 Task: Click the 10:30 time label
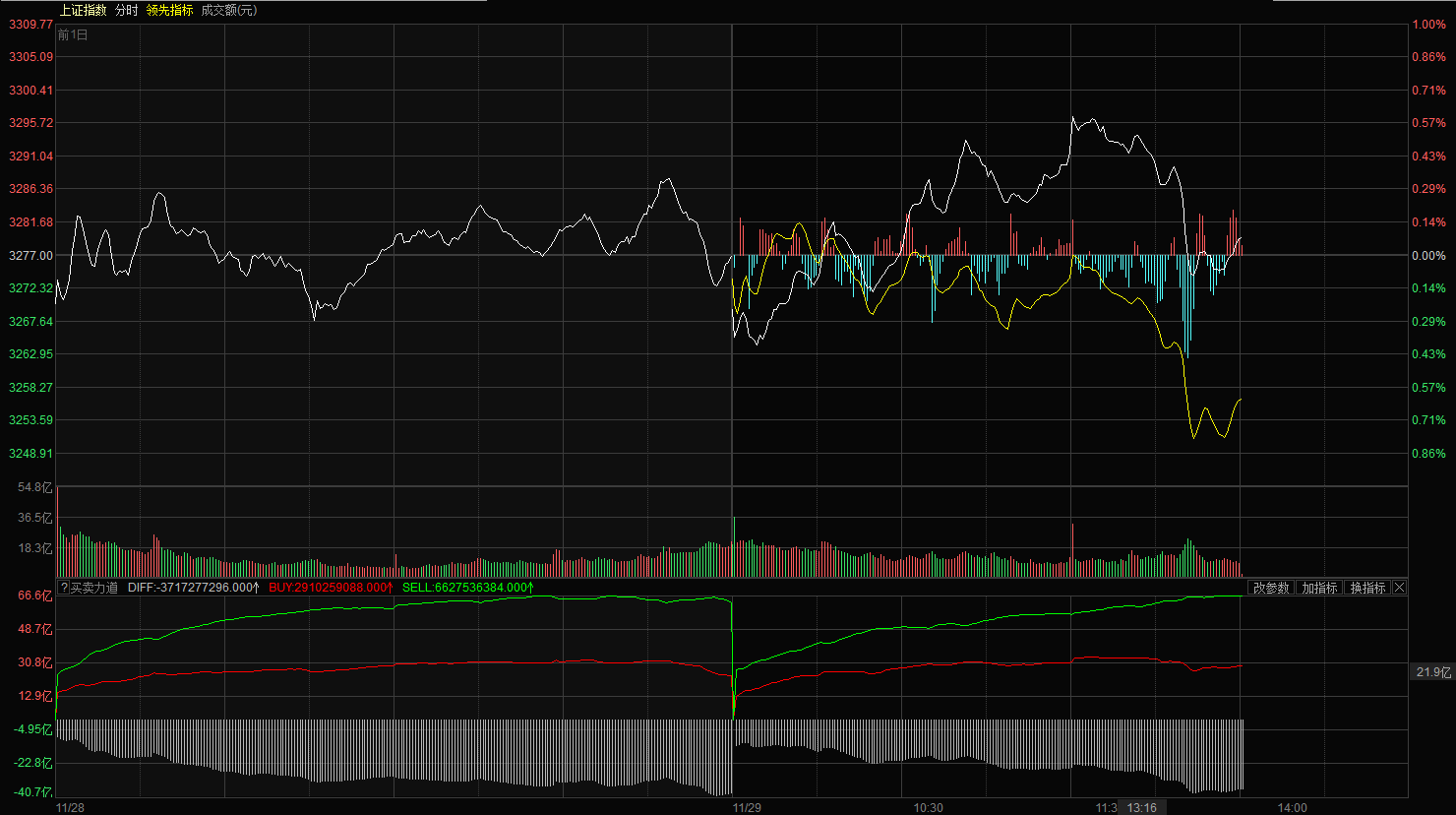[928, 808]
